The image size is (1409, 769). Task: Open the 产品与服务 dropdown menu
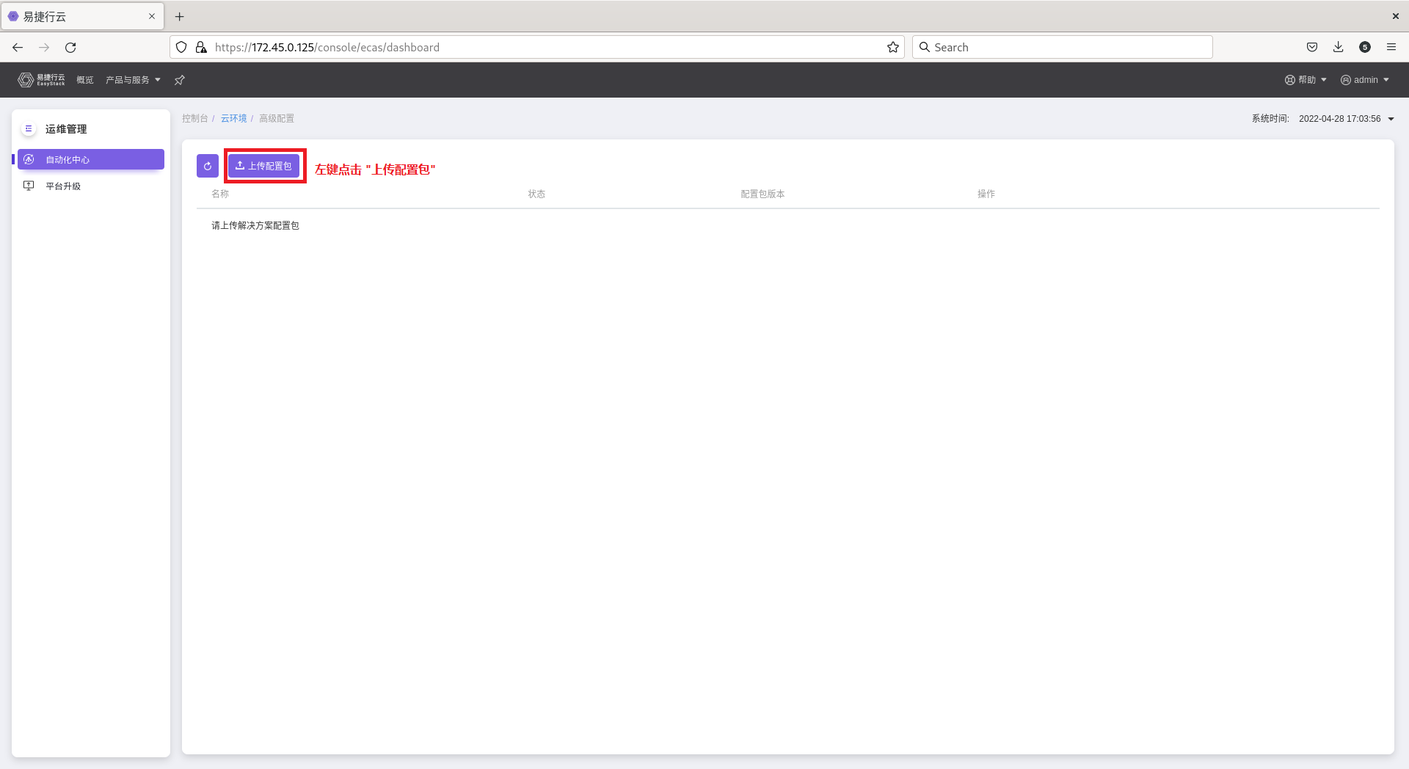(133, 80)
